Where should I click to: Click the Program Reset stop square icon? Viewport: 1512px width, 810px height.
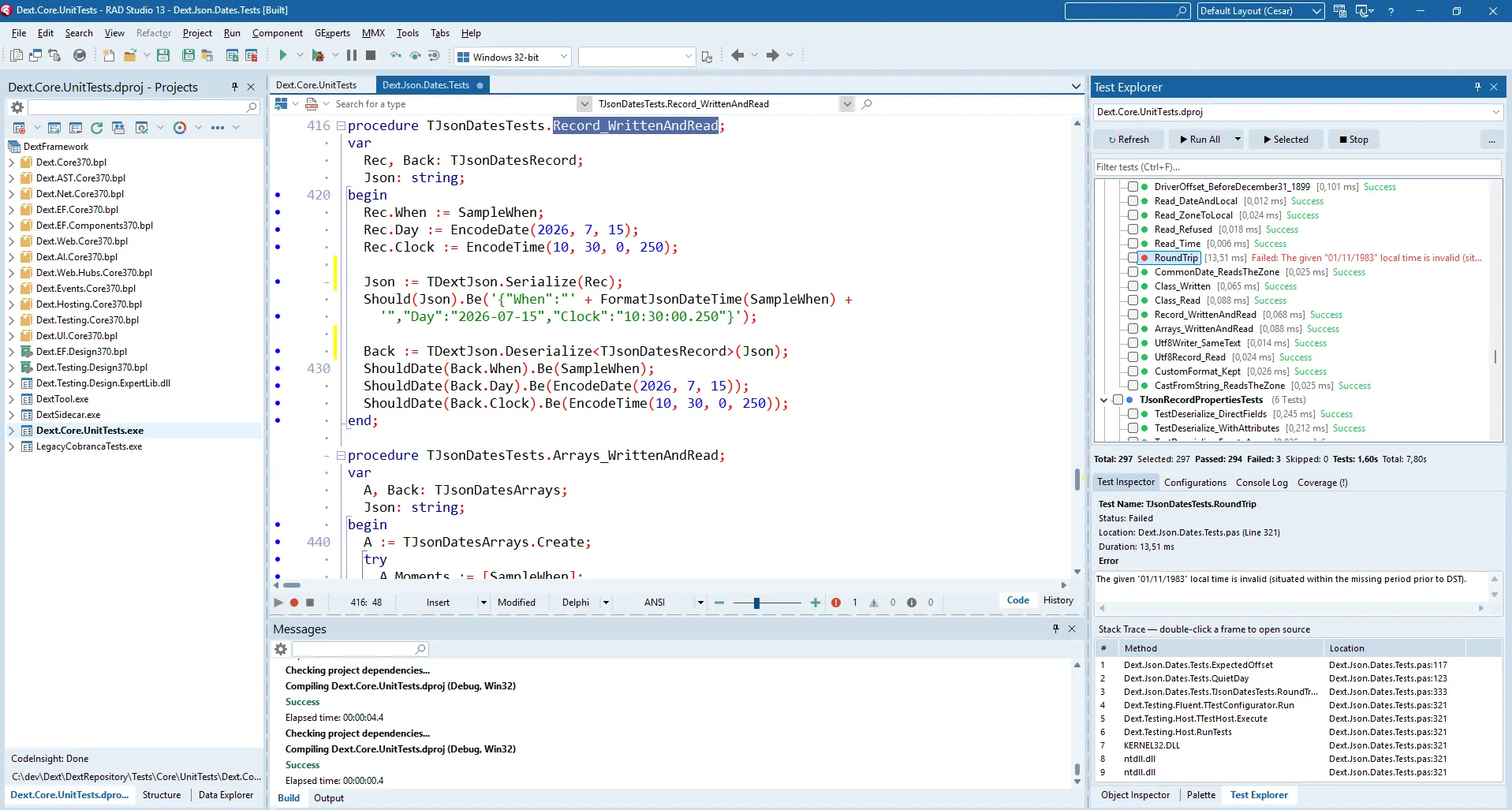(x=371, y=55)
